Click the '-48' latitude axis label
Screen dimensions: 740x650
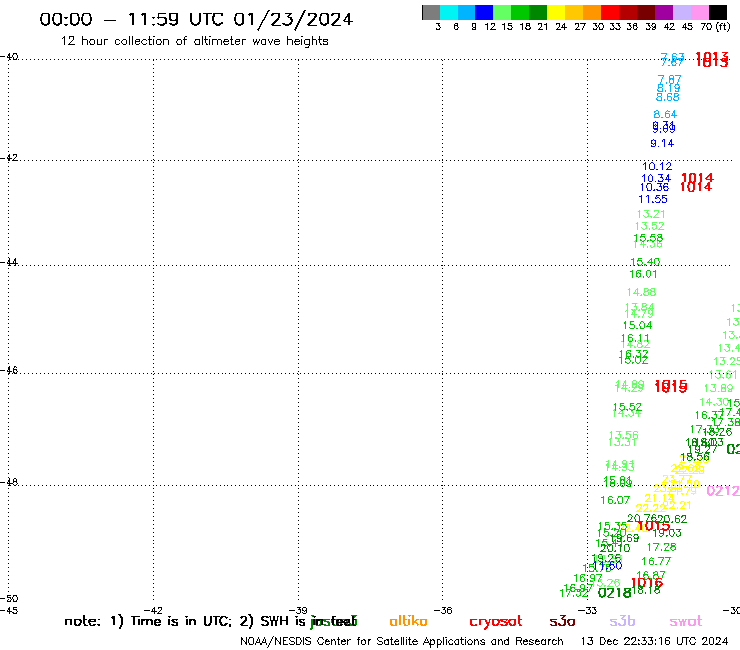click(x=9, y=482)
